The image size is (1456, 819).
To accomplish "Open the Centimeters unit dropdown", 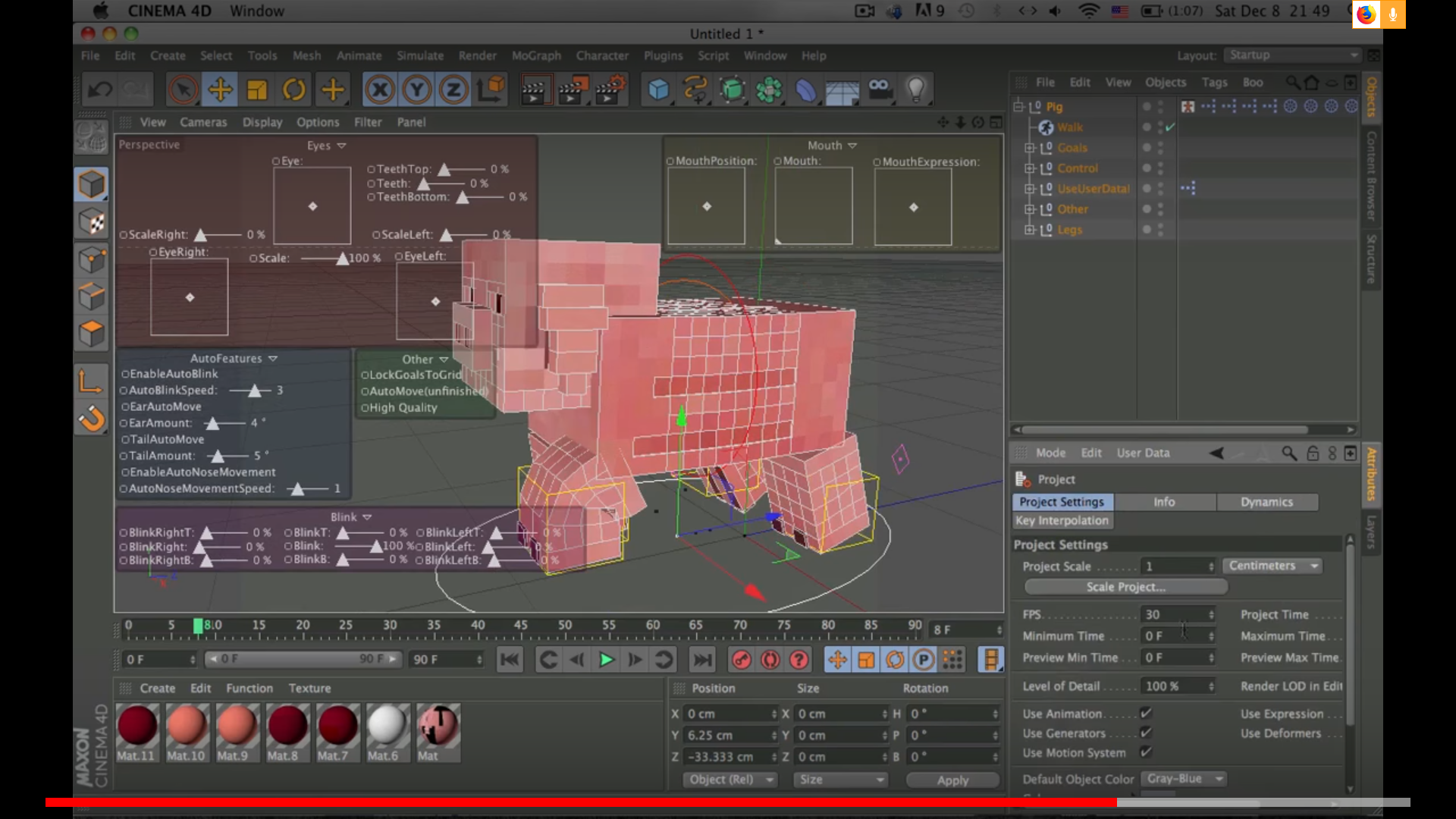I will point(1272,566).
